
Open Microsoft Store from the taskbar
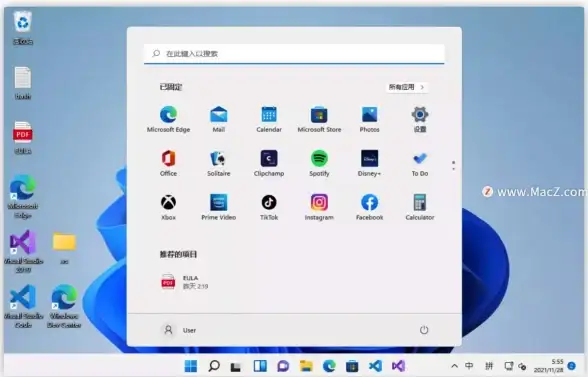click(352, 366)
